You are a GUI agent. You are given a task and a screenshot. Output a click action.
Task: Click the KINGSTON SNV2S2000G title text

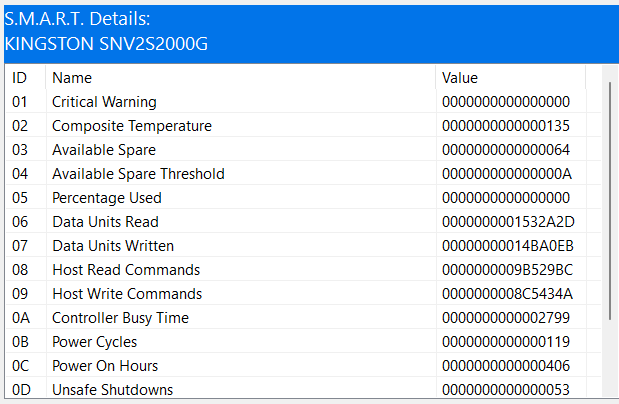pyautogui.click(x=106, y=44)
